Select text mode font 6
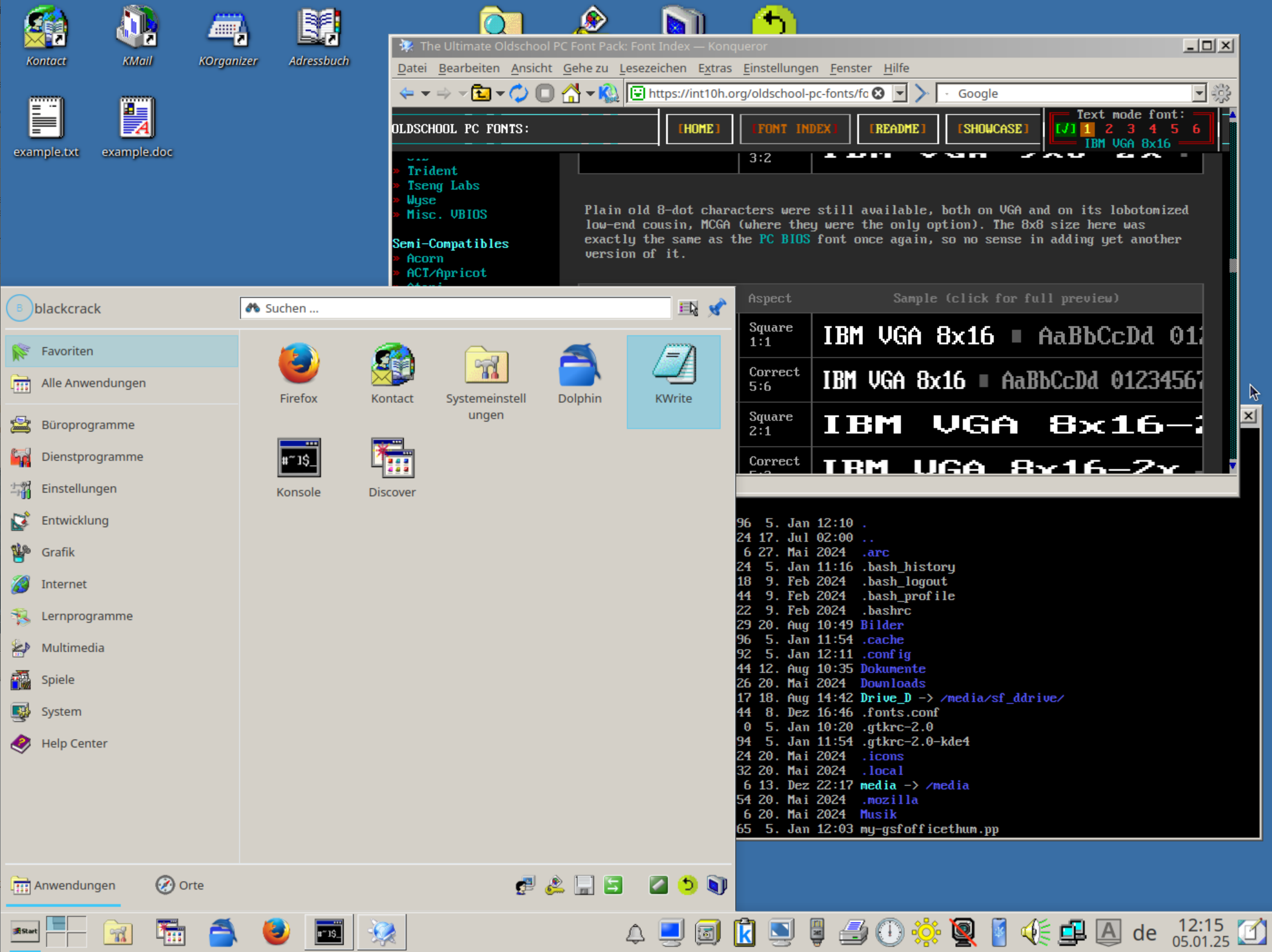The height and width of the screenshot is (952, 1272). coord(1196,129)
